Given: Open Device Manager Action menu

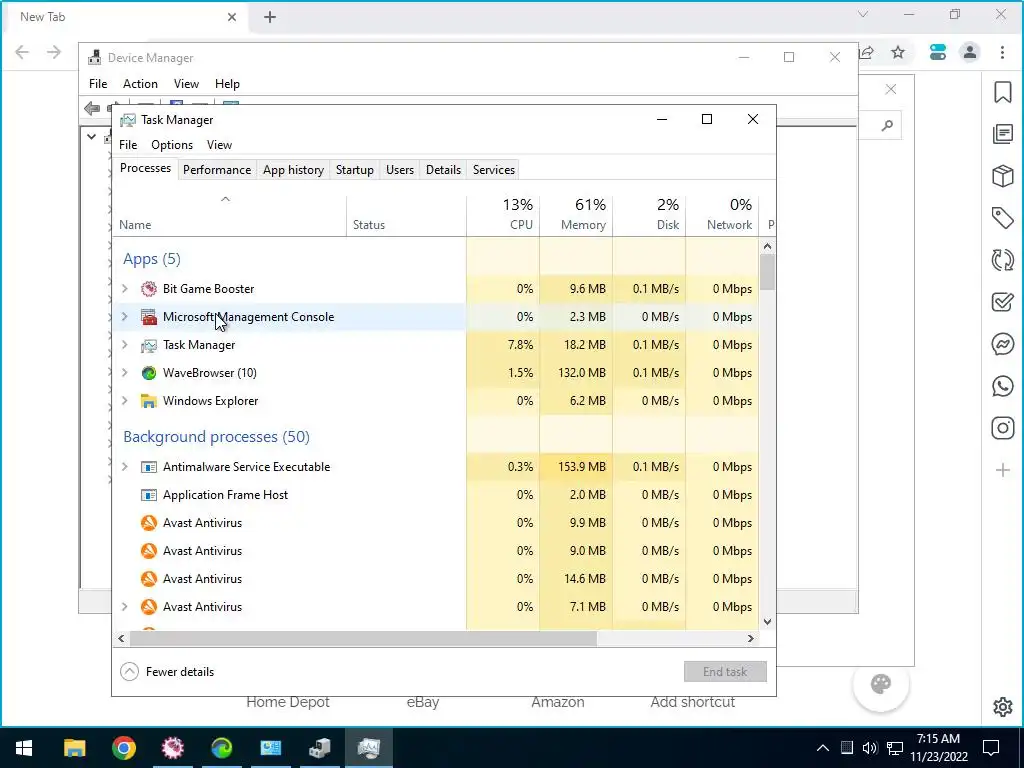Looking at the screenshot, I should [x=140, y=84].
